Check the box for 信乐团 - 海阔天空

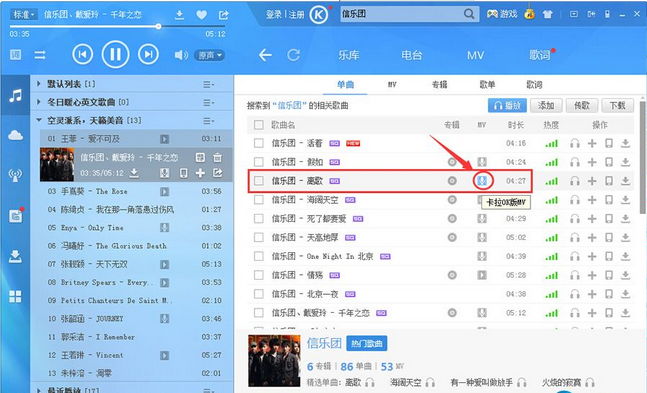(x=259, y=200)
